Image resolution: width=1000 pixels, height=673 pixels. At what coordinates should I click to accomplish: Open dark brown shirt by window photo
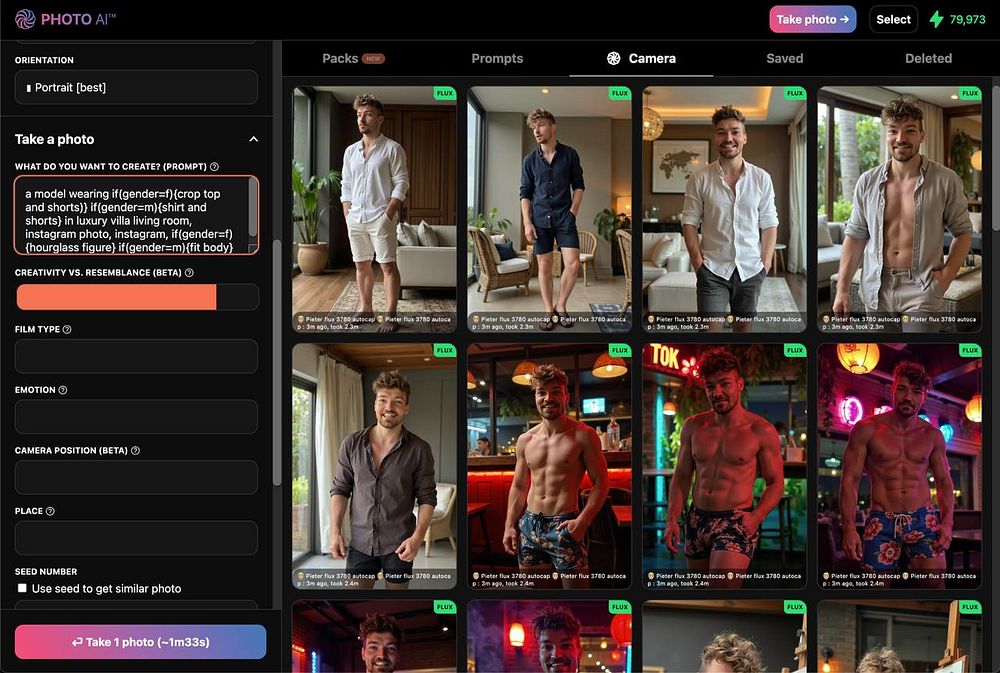[x=374, y=466]
